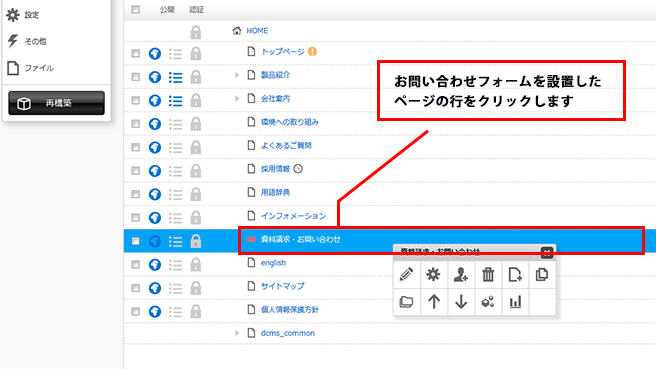Toggle publish globe icon for トップページ
The width and height of the screenshot is (656, 369).
click(x=155, y=54)
